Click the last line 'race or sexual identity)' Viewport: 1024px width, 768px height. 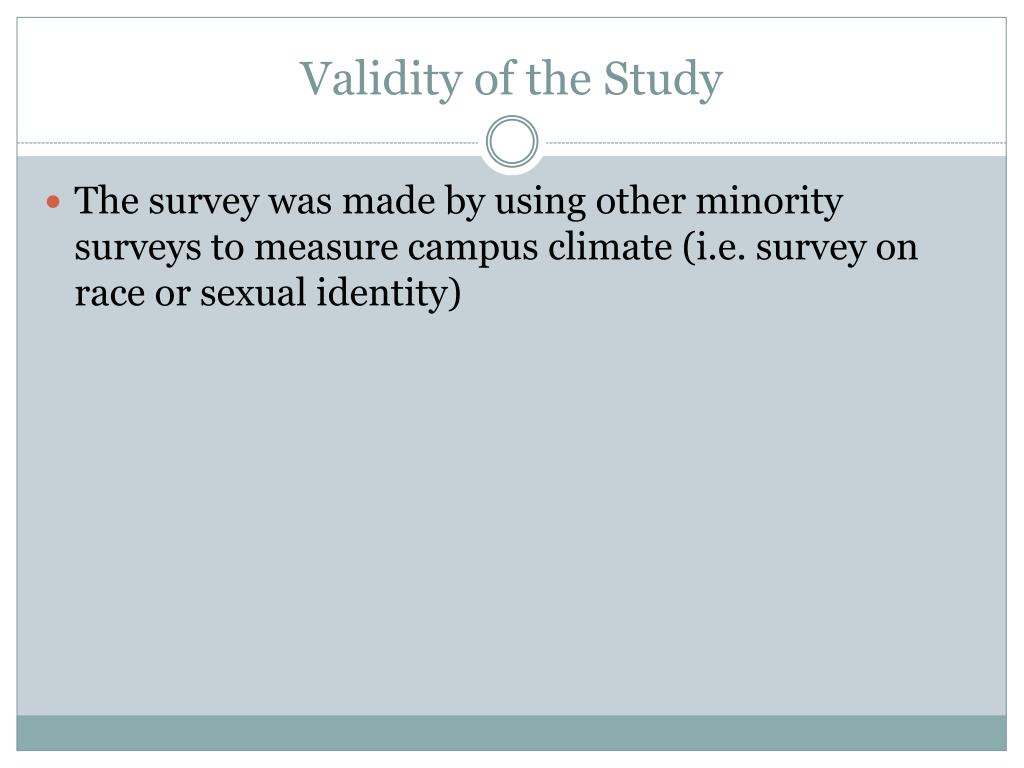268,293
